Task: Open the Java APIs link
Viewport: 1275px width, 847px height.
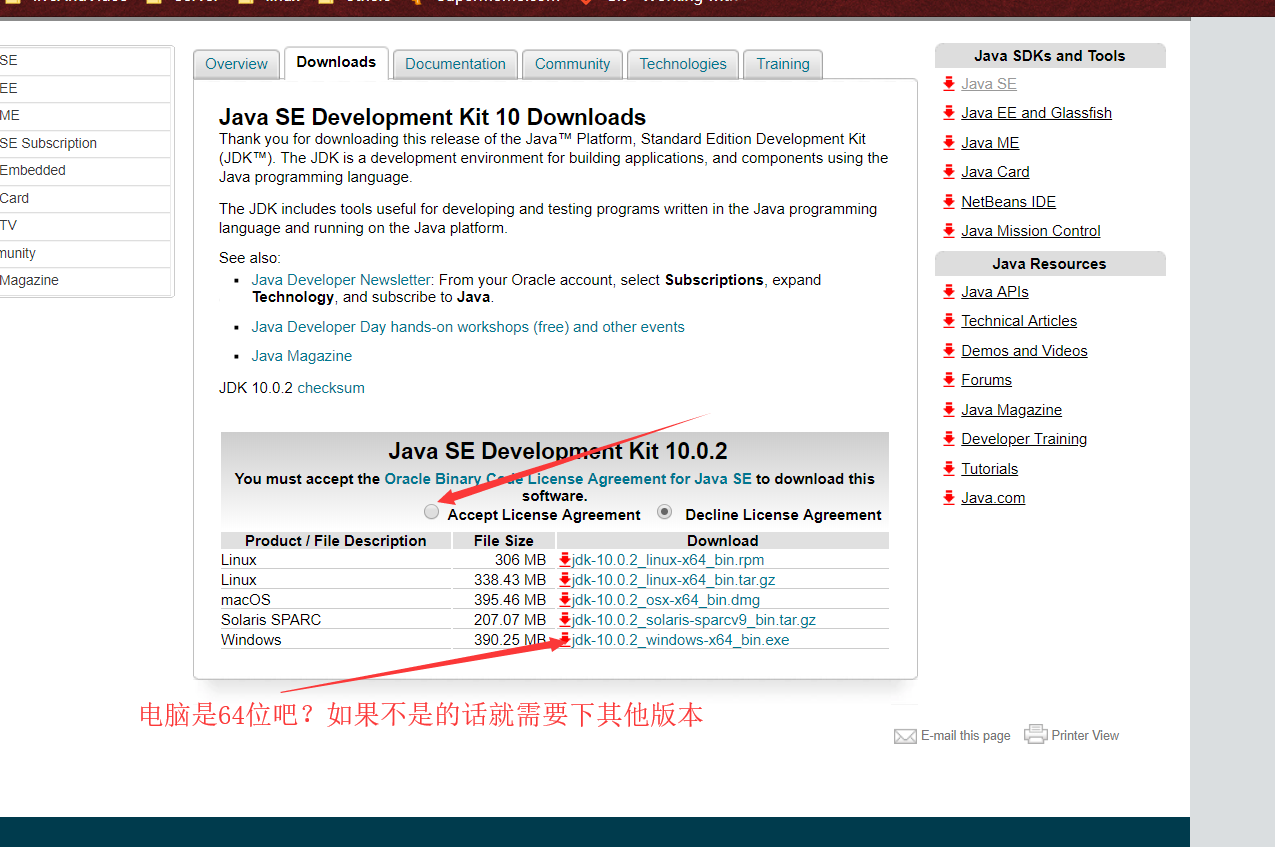Action: point(995,292)
